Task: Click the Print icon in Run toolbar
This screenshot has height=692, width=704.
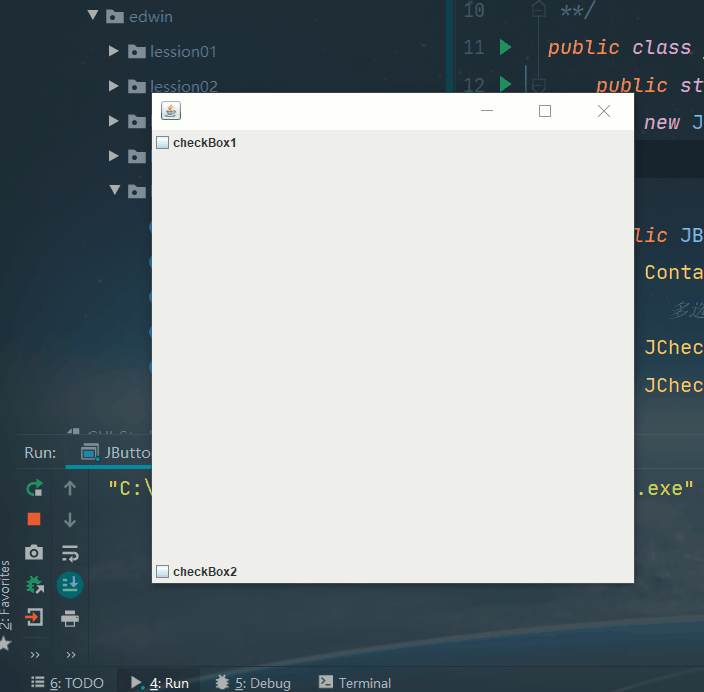Action: pyautogui.click(x=70, y=618)
